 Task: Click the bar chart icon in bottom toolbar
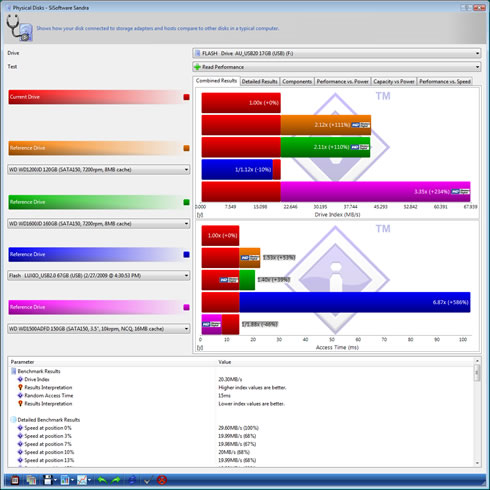tap(65, 480)
